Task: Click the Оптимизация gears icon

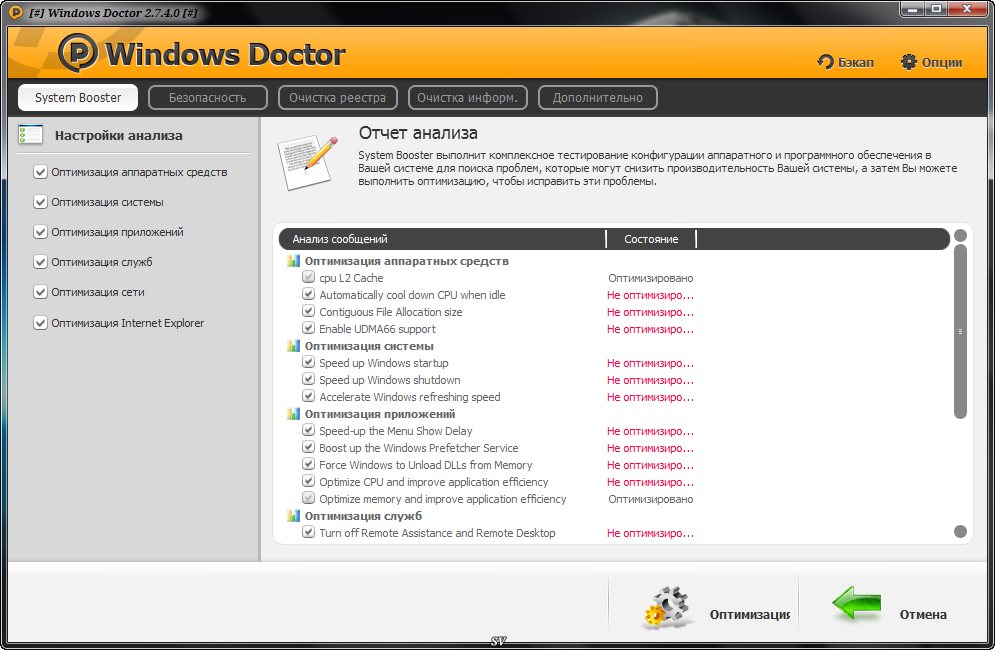Action: click(x=666, y=607)
